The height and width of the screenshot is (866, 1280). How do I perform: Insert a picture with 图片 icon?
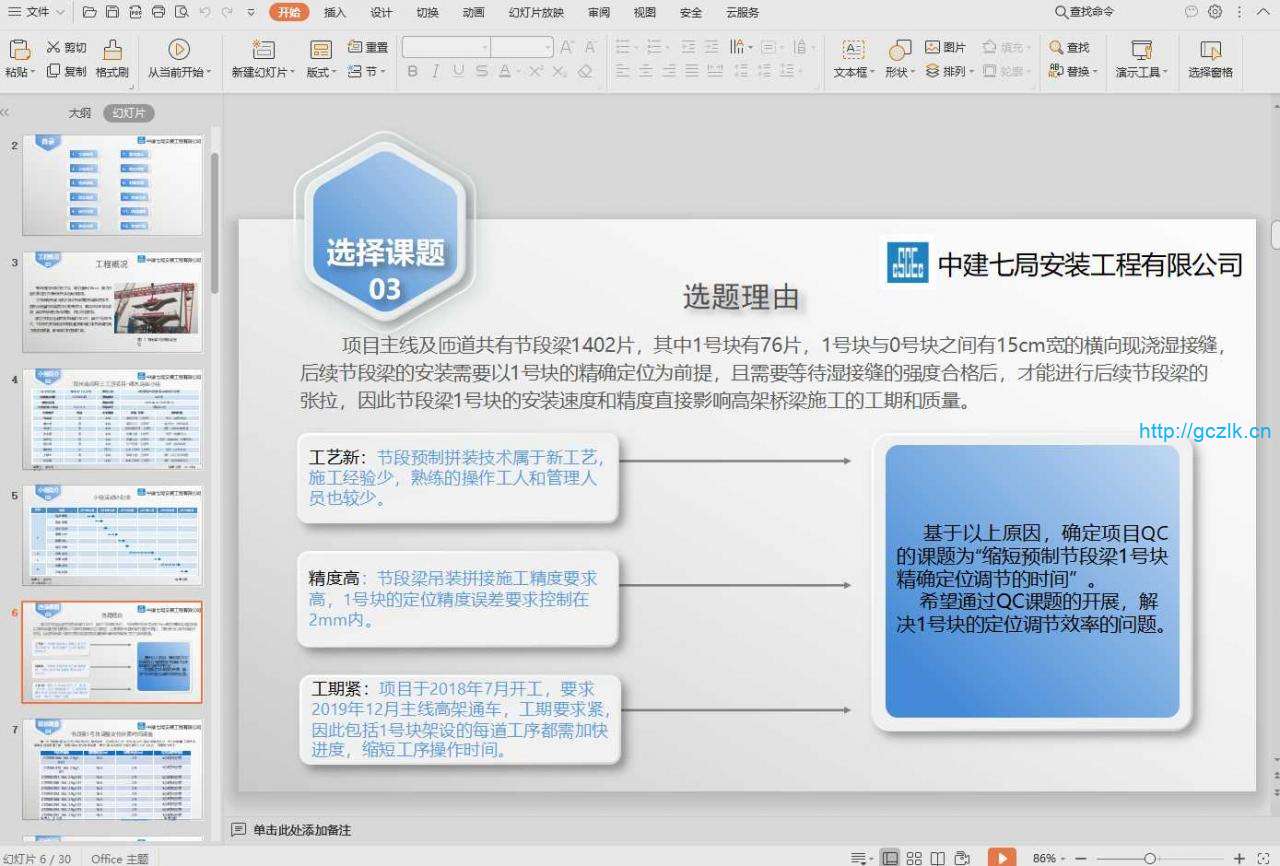click(x=932, y=47)
